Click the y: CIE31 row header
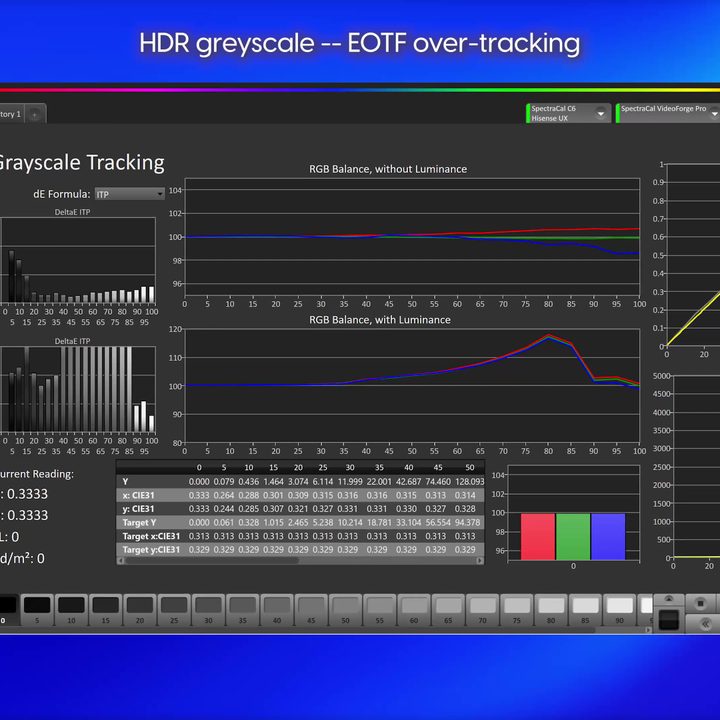 coord(138,509)
